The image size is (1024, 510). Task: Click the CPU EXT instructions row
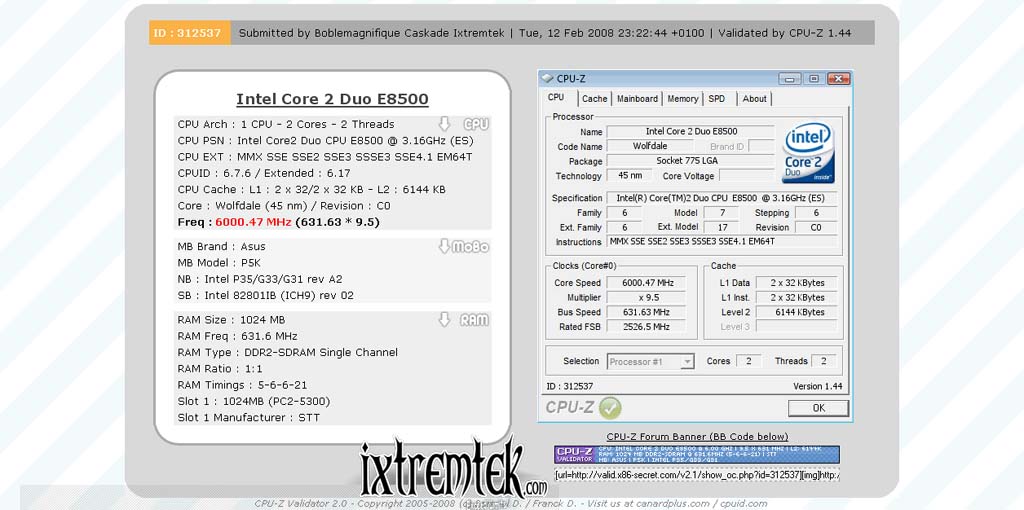325,157
